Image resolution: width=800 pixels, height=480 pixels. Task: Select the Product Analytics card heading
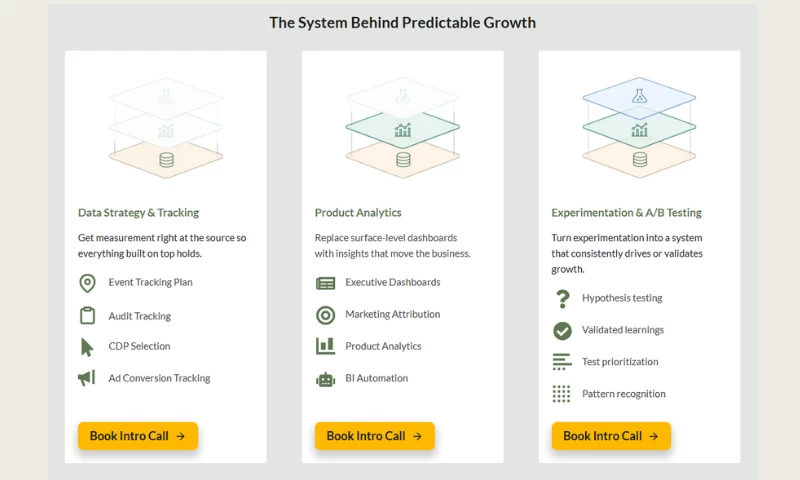click(358, 213)
